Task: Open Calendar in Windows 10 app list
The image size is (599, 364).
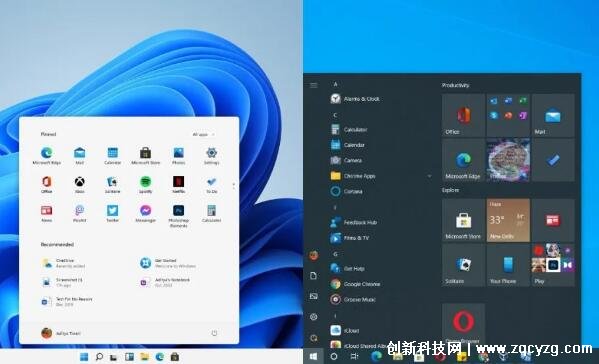Action: click(347, 145)
